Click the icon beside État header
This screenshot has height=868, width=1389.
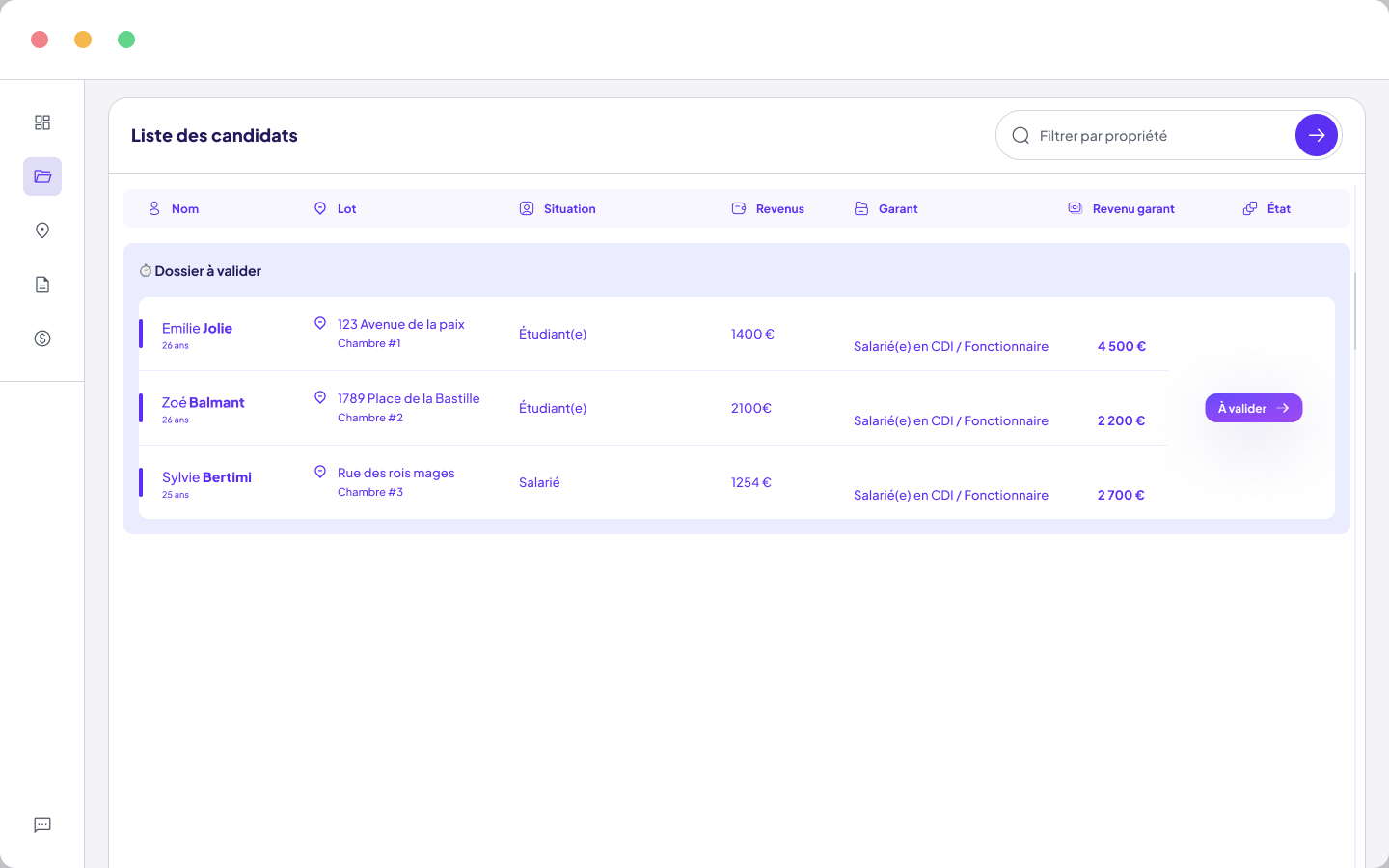click(x=1250, y=208)
